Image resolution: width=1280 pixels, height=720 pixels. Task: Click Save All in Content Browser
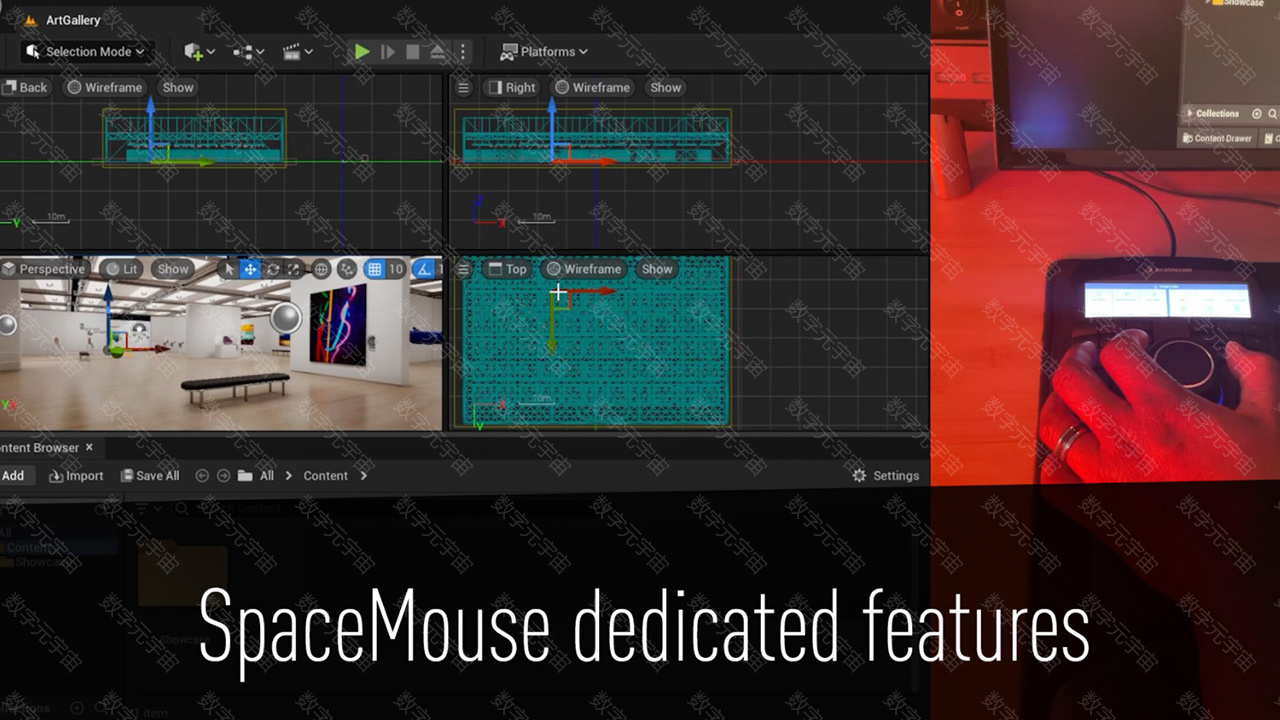[x=150, y=476]
